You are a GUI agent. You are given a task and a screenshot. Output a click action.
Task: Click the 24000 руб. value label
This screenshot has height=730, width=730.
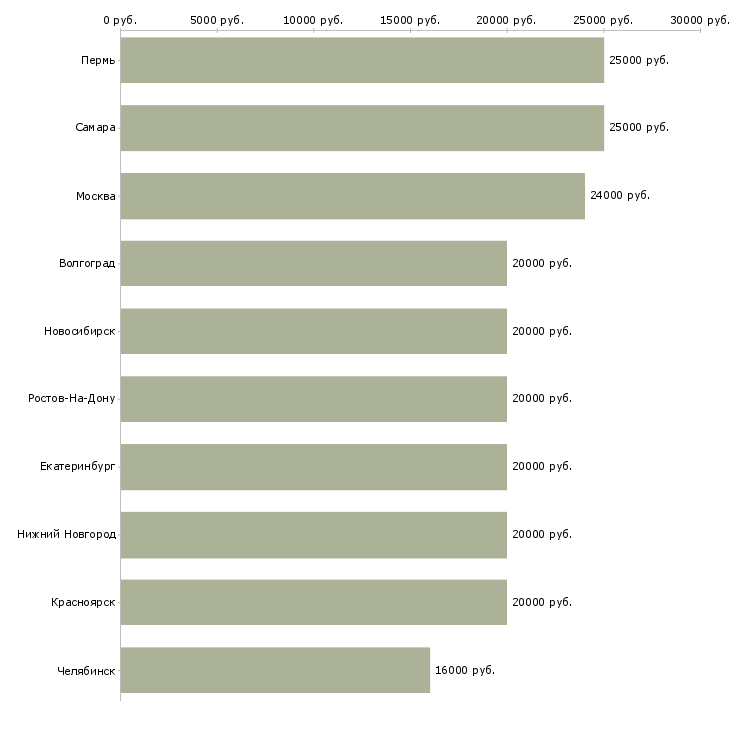pos(620,196)
